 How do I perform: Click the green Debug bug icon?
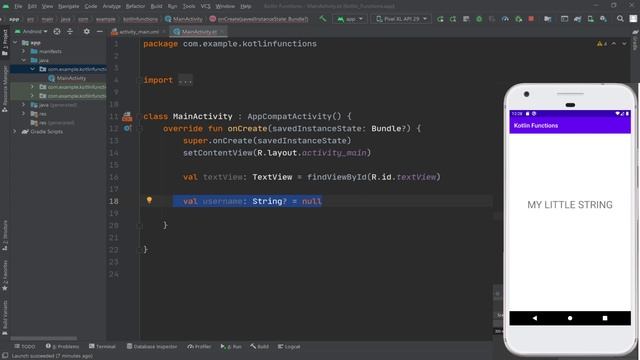479,19
